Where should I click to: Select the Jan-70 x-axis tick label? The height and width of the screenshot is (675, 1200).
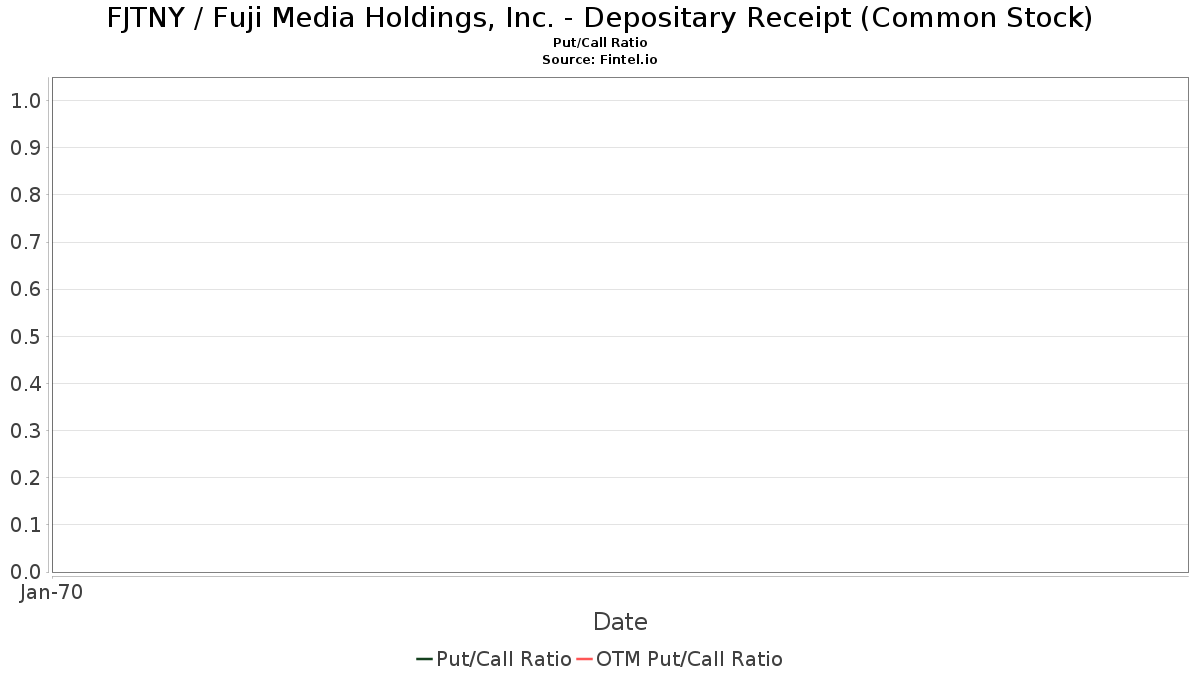coord(51,592)
